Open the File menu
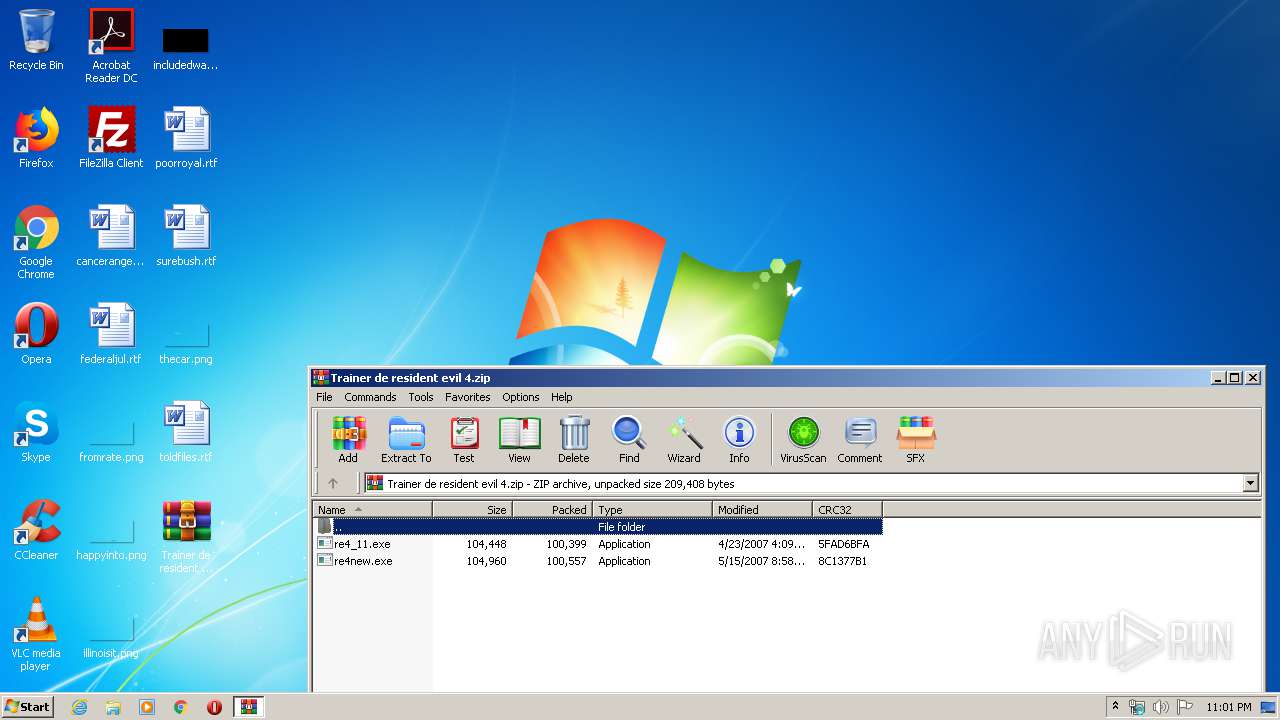 [325, 397]
